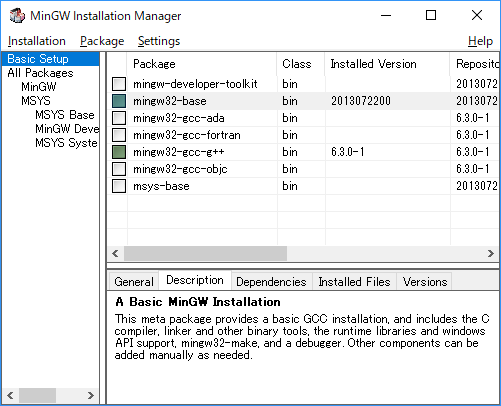
Task: Open the Dependencies tab
Action: [x=271, y=282]
